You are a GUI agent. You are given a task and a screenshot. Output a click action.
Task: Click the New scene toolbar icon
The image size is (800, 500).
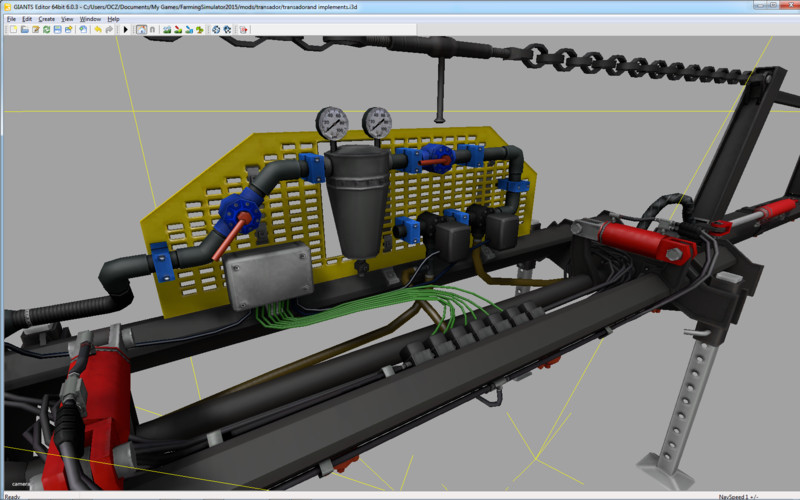coord(13,30)
